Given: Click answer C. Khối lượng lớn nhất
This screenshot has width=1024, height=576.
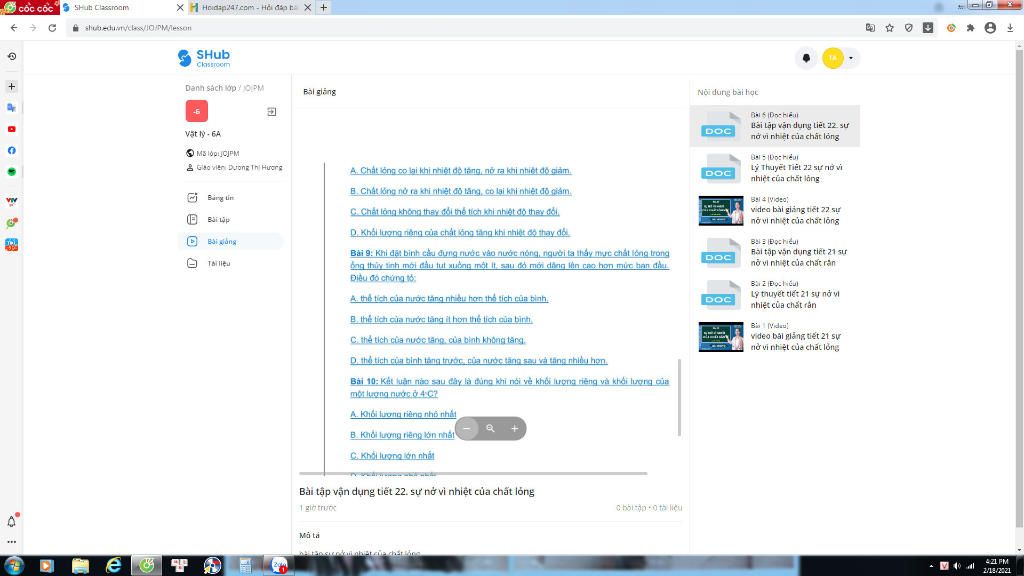Looking at the screenshot, I should (392, 456).
